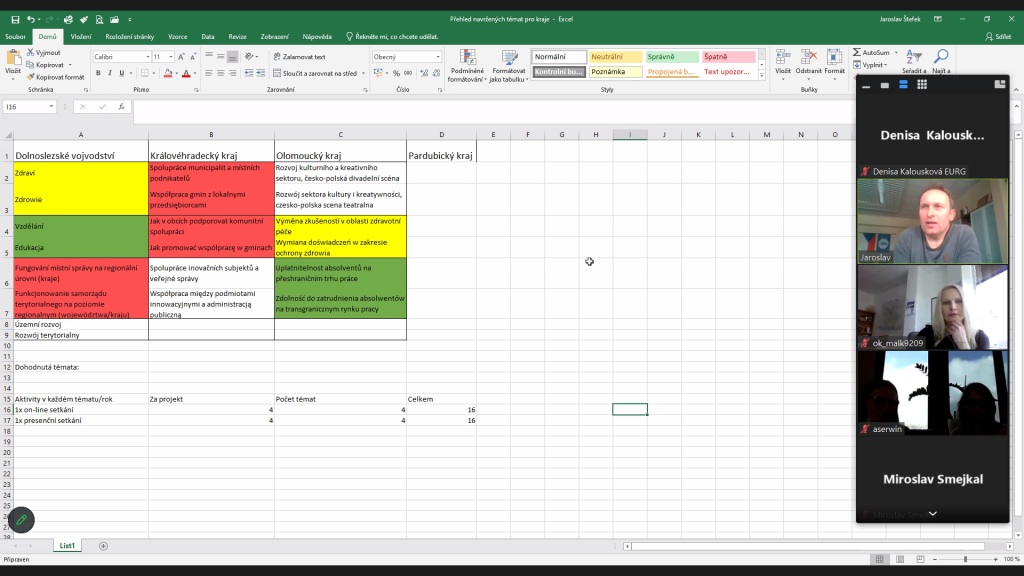The width and height of the screenshot is (1024, 576).
Task: Open Podmíněné formátování conditional formatting
Action: click(467, 66)
